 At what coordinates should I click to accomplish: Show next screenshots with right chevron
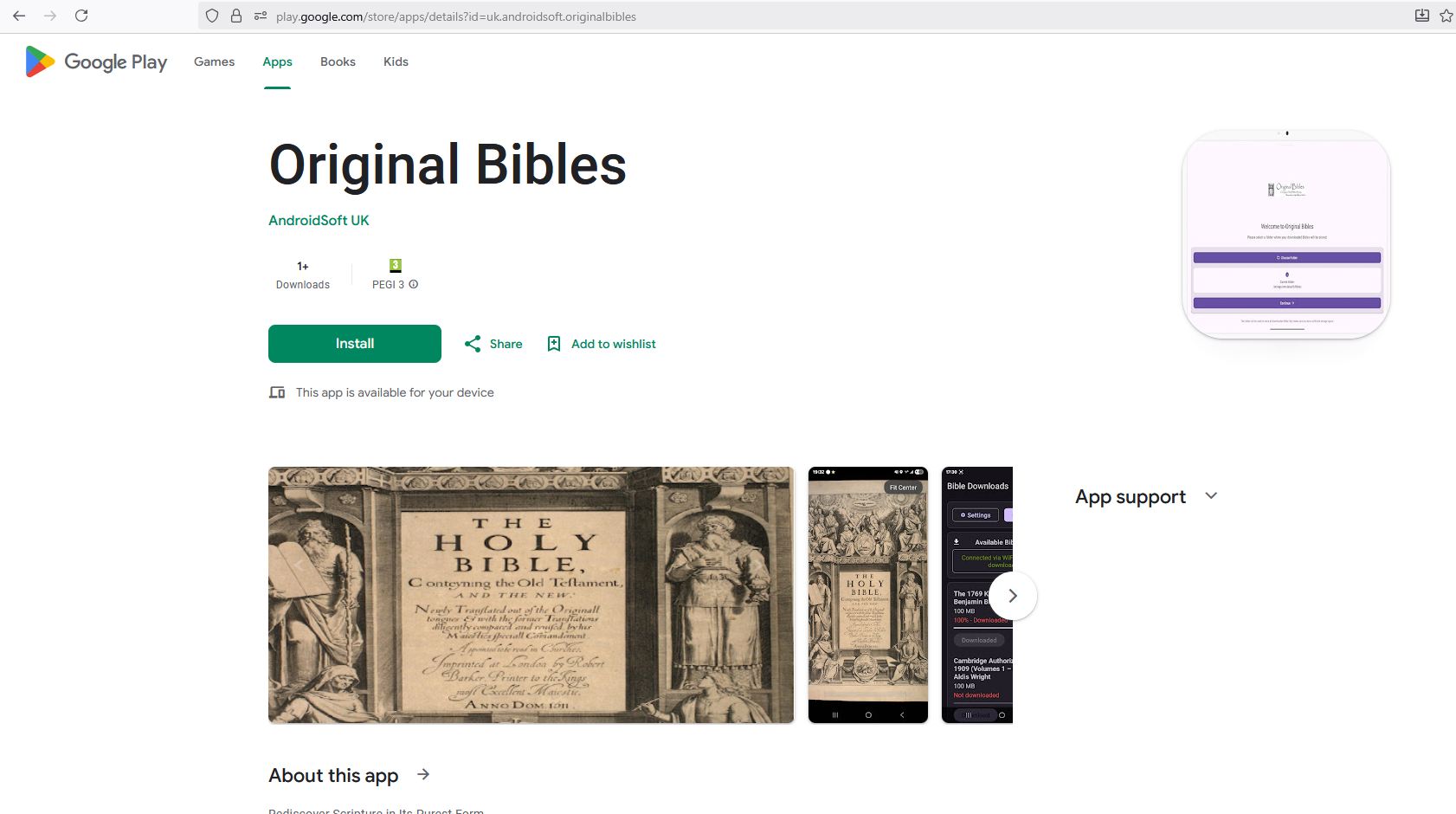pos(1012,596)
